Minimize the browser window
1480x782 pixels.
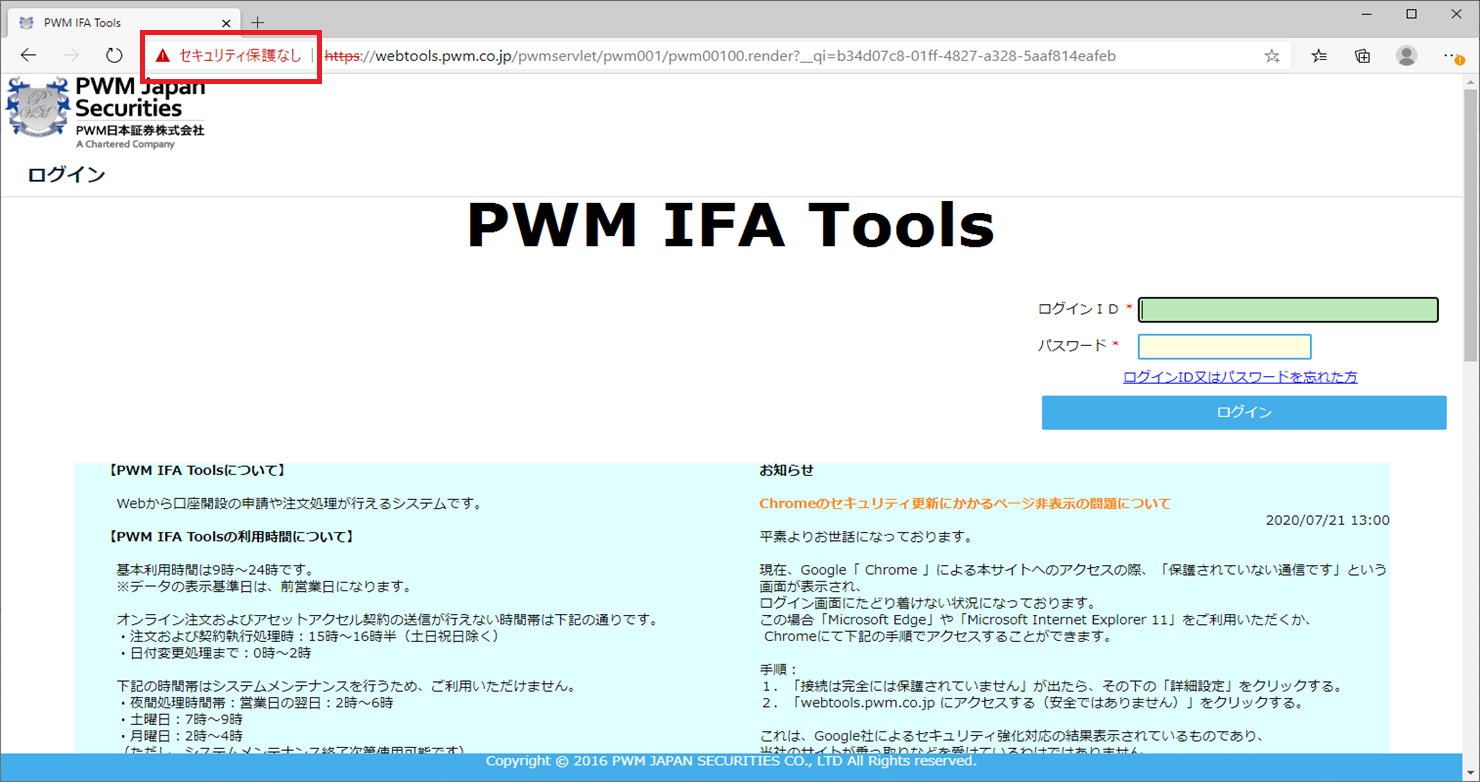(x=1366, y=14)
